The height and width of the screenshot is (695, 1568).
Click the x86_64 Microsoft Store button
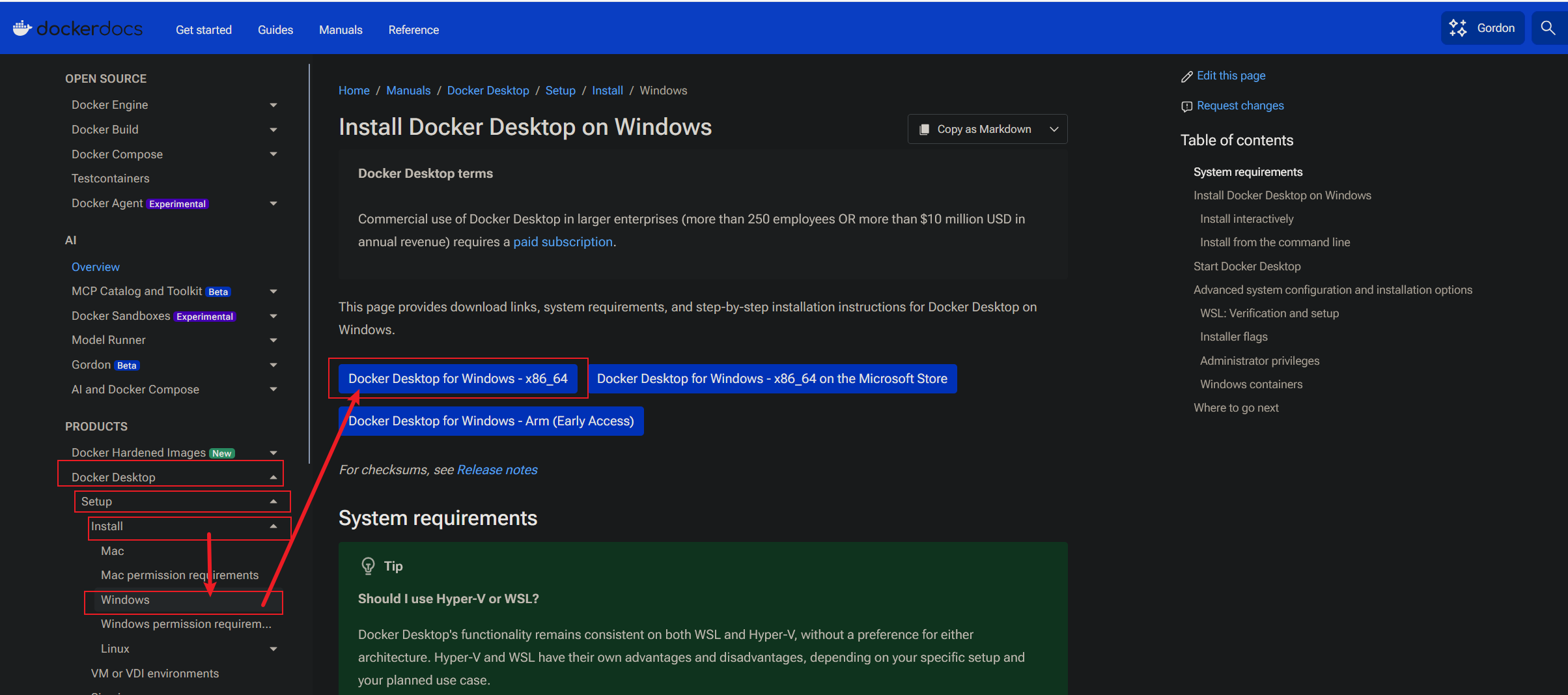772,378
